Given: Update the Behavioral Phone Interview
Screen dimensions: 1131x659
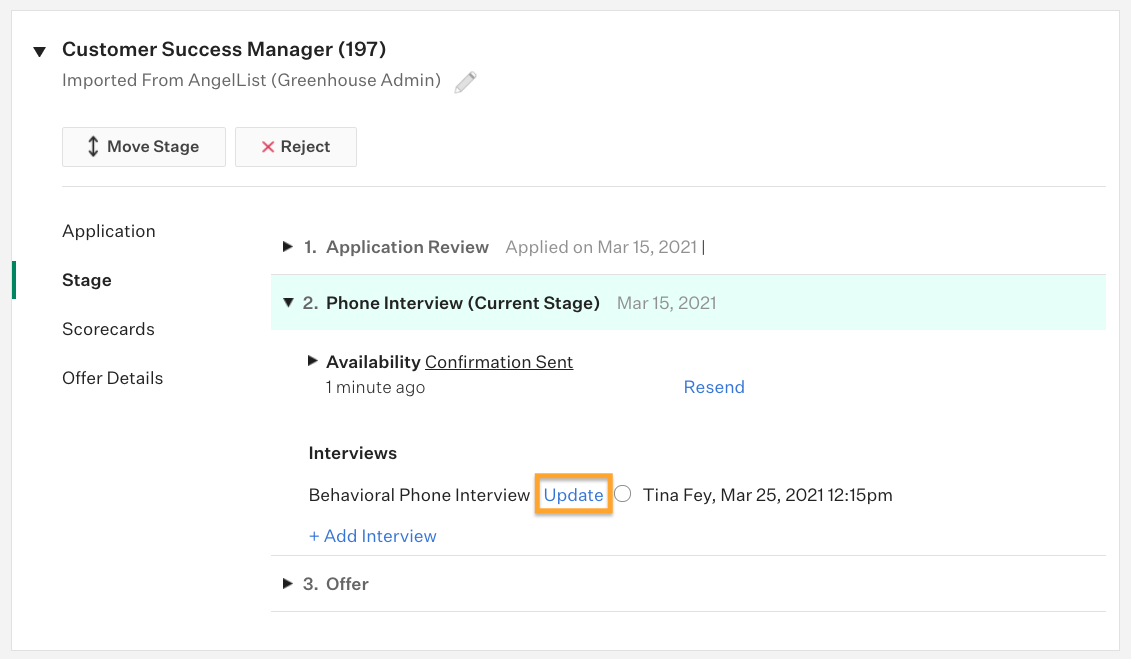Looking at the screenshot, I should pyautogui.click(x=573, y=495).
